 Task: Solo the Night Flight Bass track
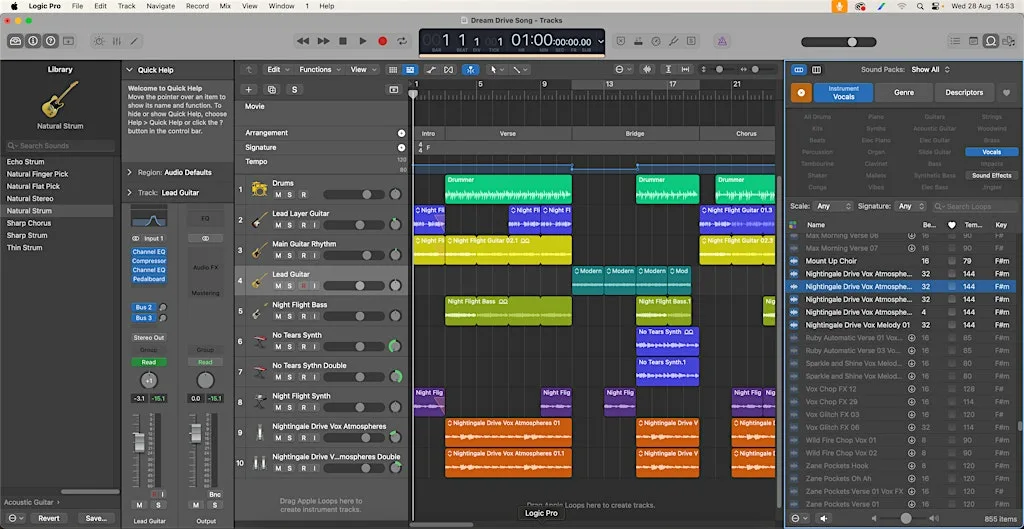point(290,316)
